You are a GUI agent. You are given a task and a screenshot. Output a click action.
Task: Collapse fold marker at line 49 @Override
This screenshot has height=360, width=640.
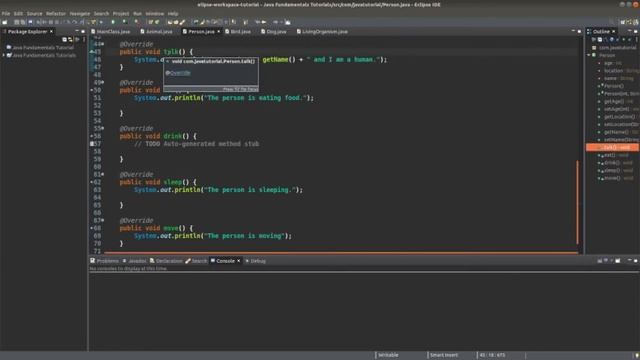point(102,82)
